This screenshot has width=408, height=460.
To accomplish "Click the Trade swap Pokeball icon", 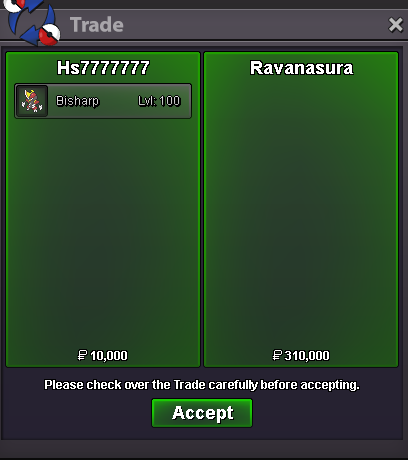I will click(33, 21).
